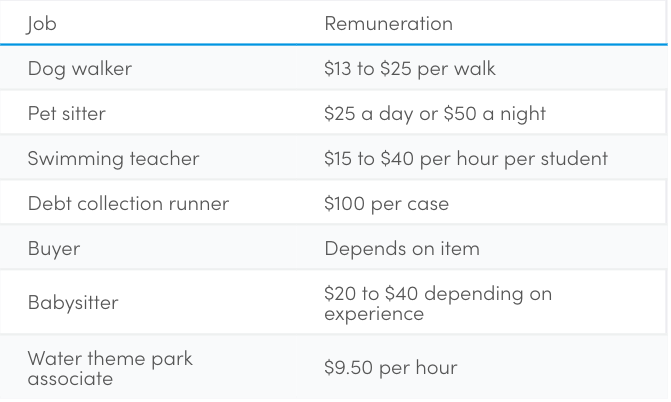Click the word experience in Babysitter row

click(x=374, y=314)
